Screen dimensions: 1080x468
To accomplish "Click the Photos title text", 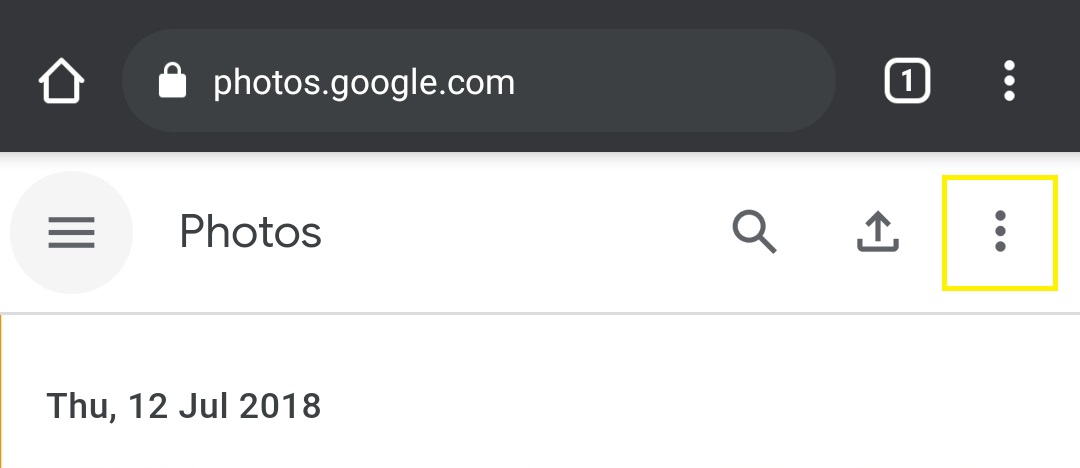I will click(250, 233).
